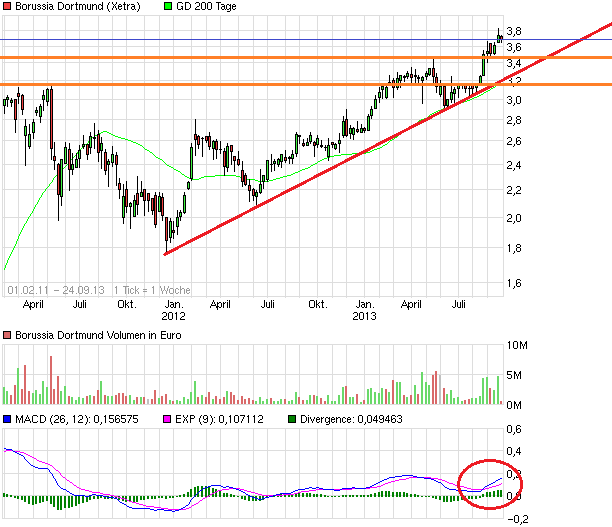Click the blue MACD legend swatch

coord(7,419)
